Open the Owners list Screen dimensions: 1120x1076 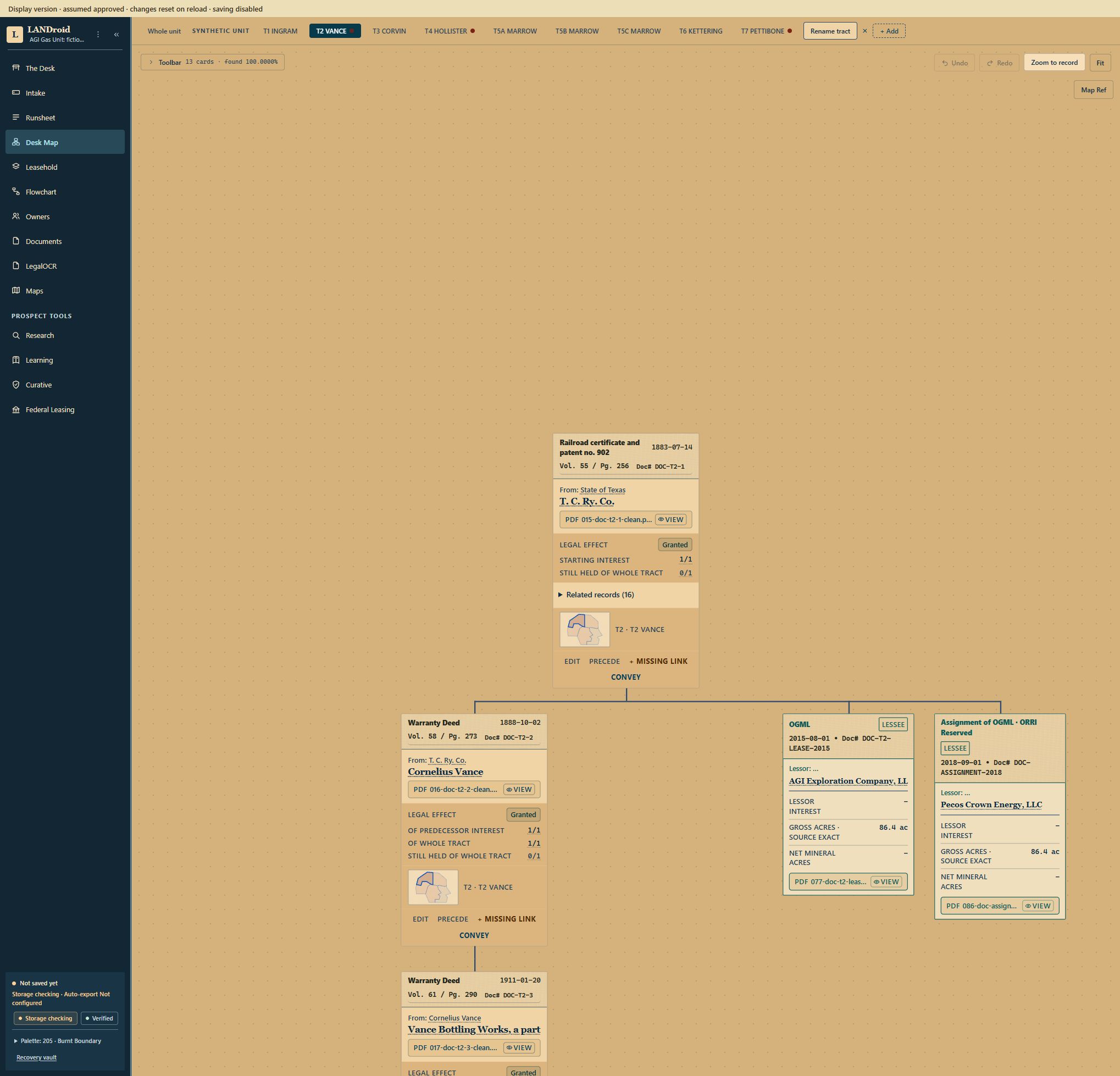coord(64,217)
